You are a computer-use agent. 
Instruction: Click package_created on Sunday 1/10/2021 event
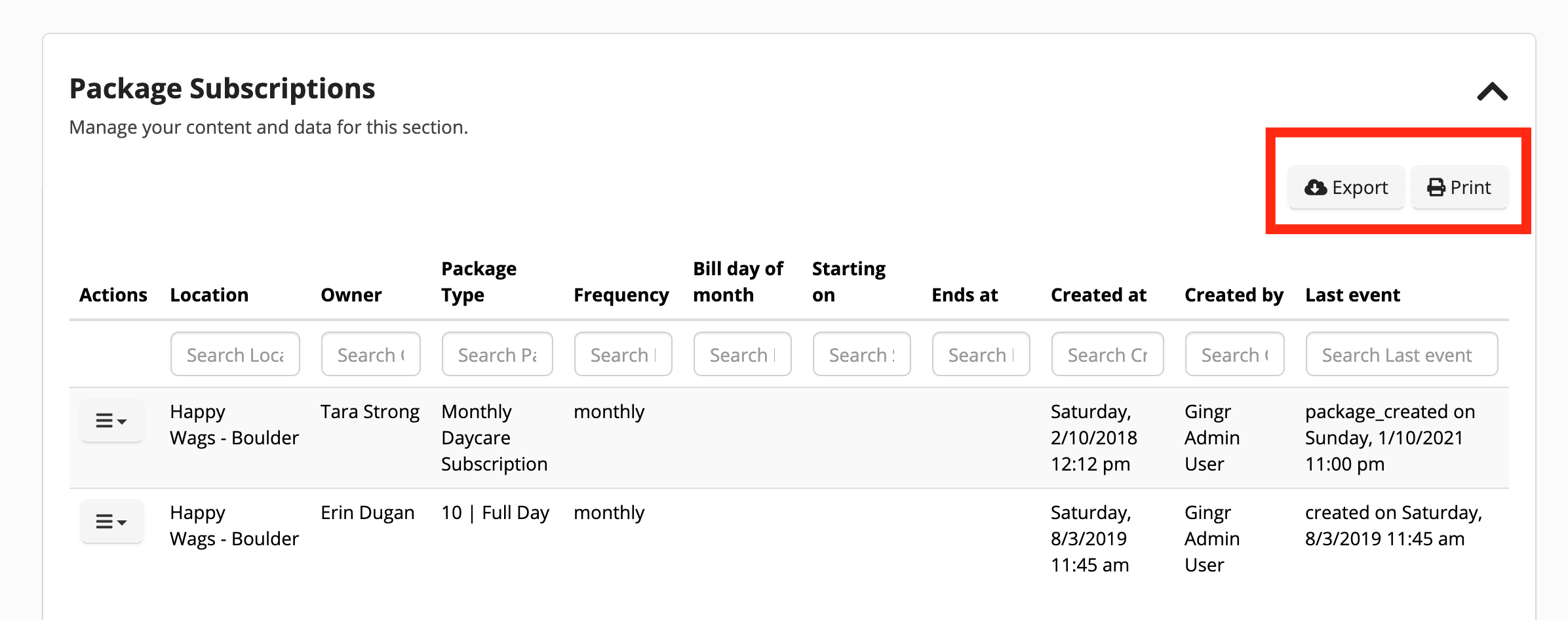tap(1390, 438)
